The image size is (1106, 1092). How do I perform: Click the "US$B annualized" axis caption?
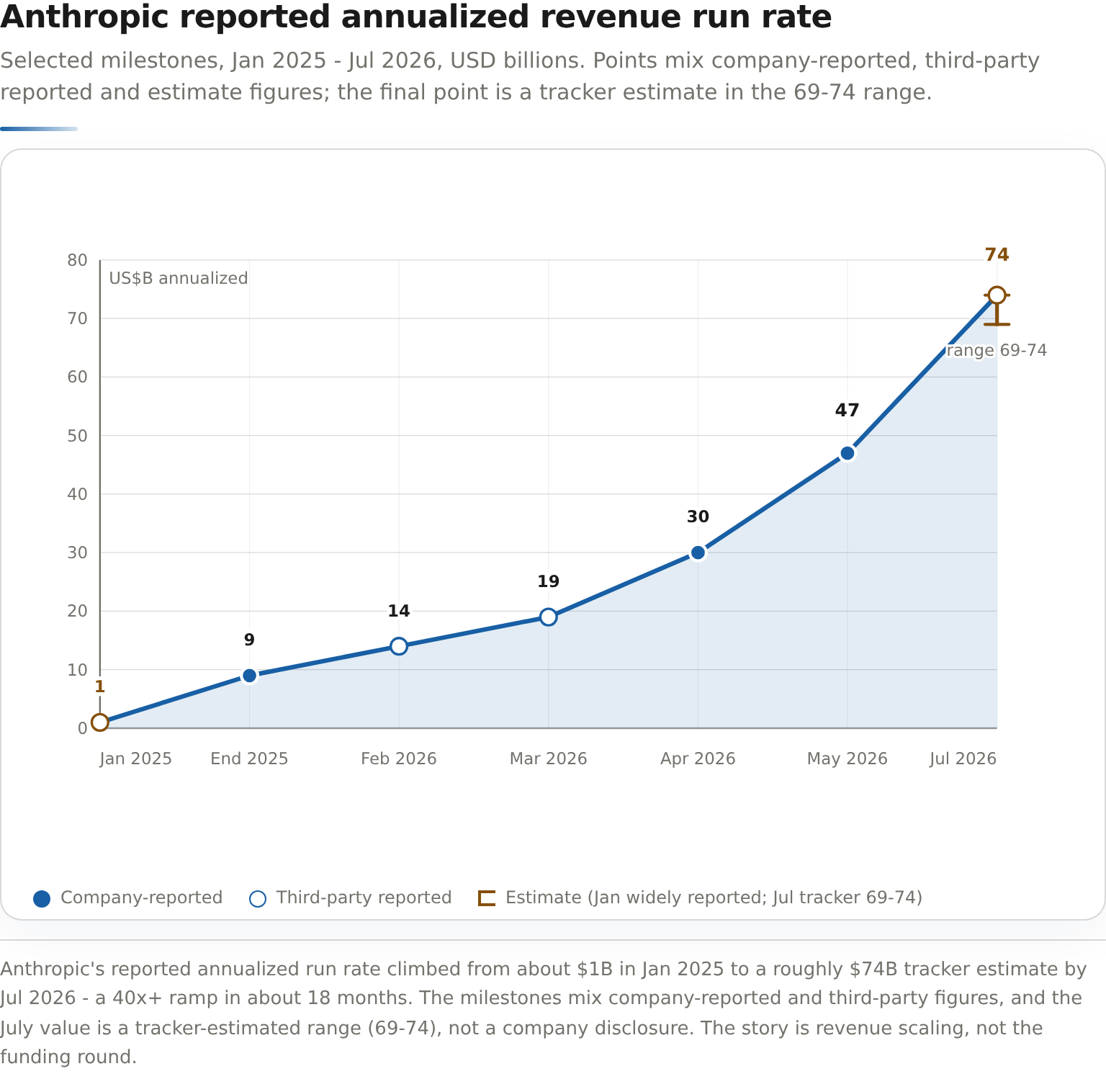[x=179, y=278]
